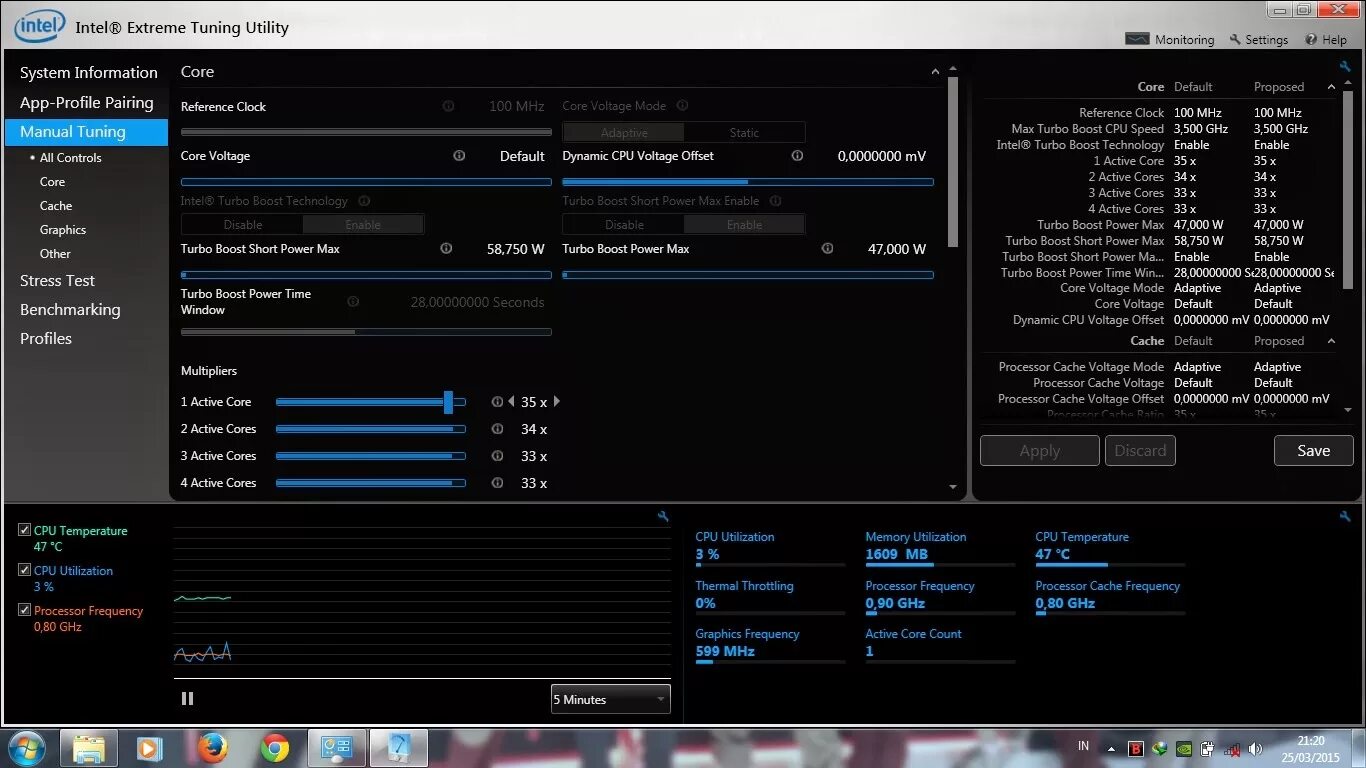The image size is (1366, 768).
Task: Click the proposed list scroll down arrow
Action: pyautogui.click(x=1348, y=410)
